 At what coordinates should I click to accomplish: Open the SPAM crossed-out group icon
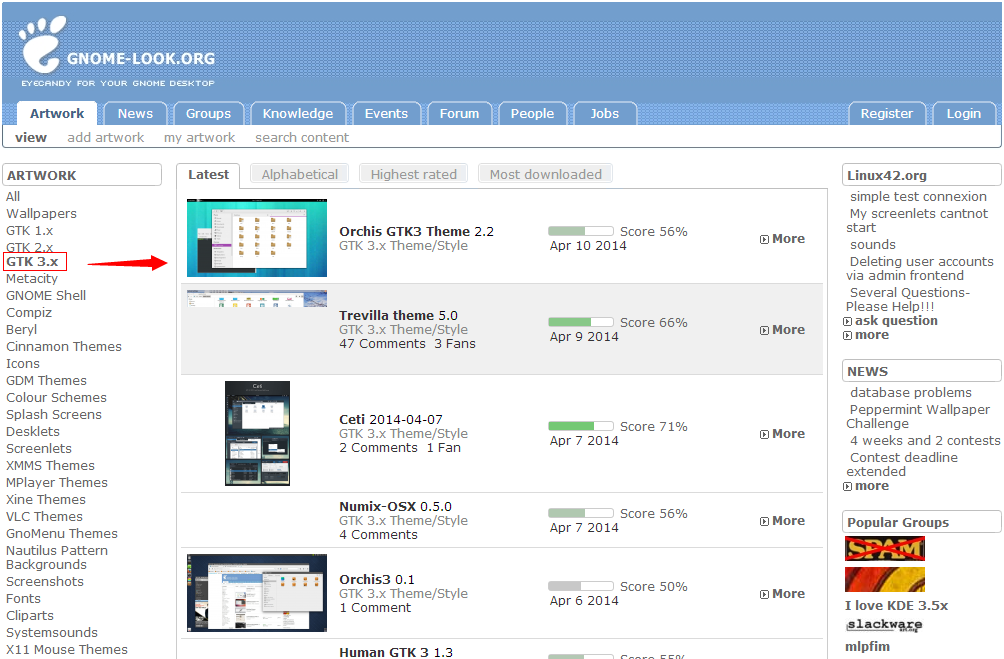click(884, 548)
